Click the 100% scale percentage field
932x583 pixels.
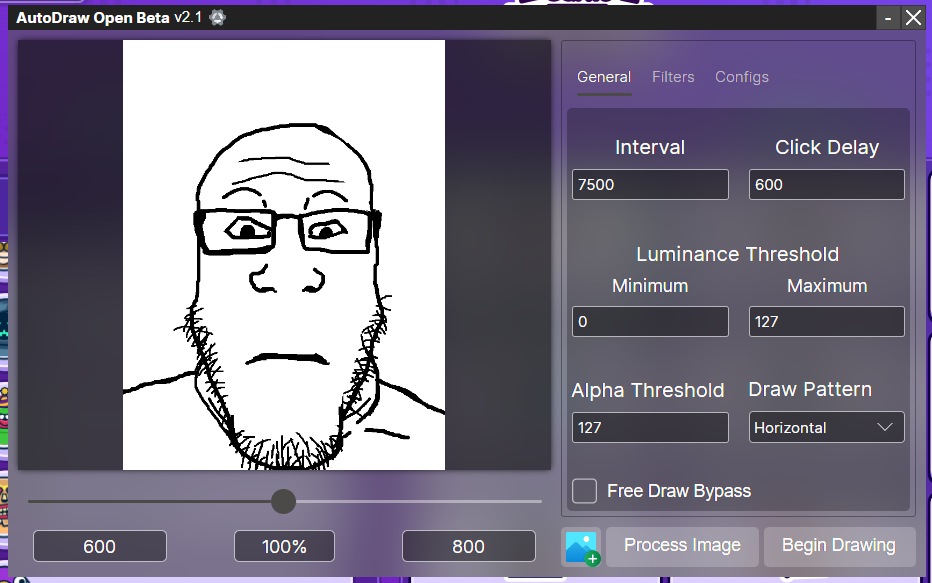[285, 547]
